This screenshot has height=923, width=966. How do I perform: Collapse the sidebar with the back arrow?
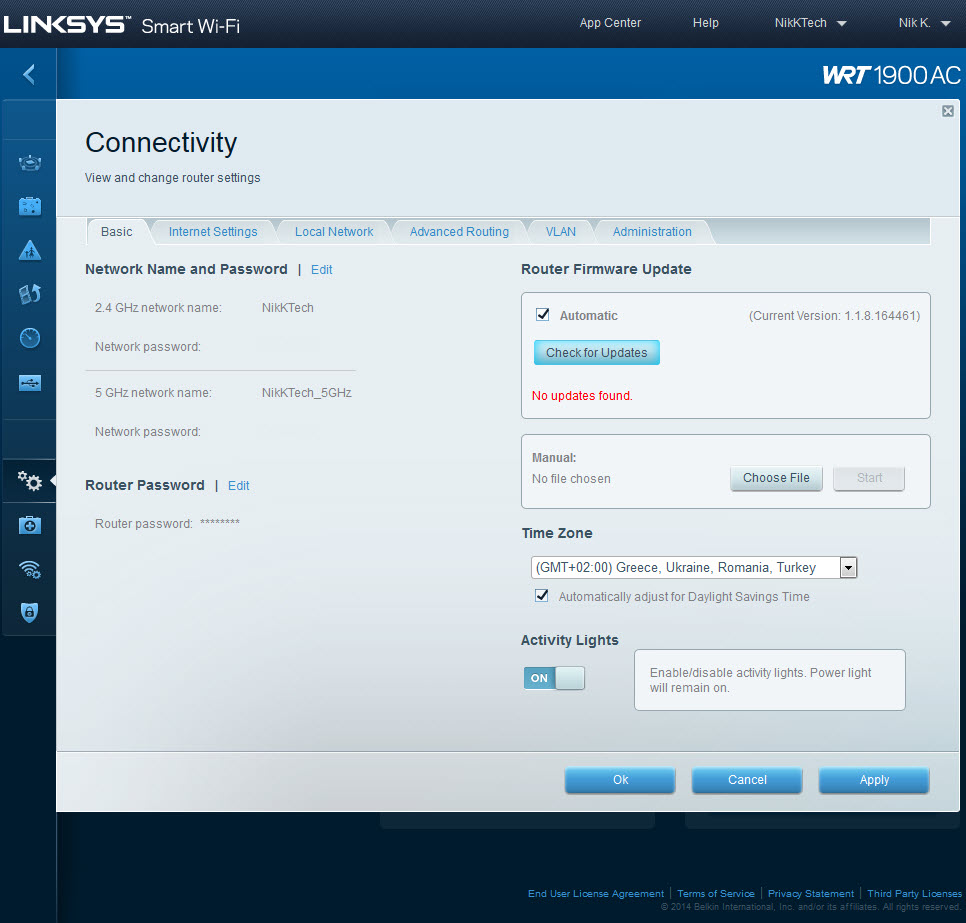[x=28, y=75]
